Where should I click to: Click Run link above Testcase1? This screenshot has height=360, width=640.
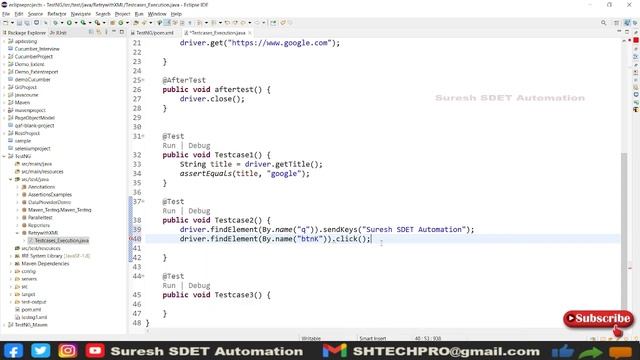pyautogui.click(x=169, y=146)
